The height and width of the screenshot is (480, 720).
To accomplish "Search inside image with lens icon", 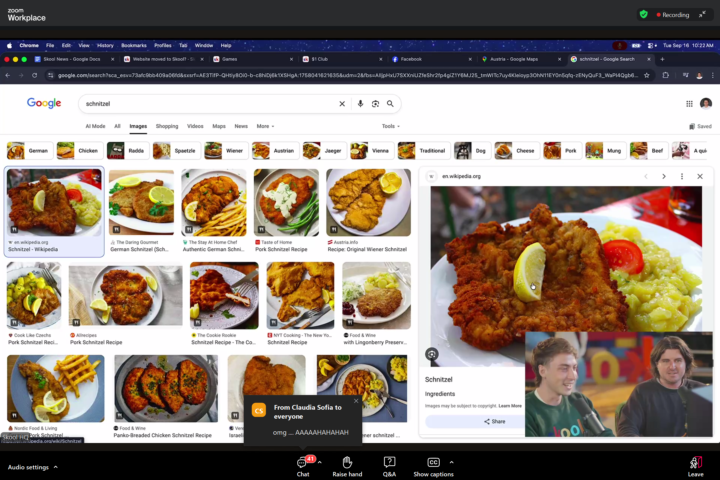I will [431, 354].
